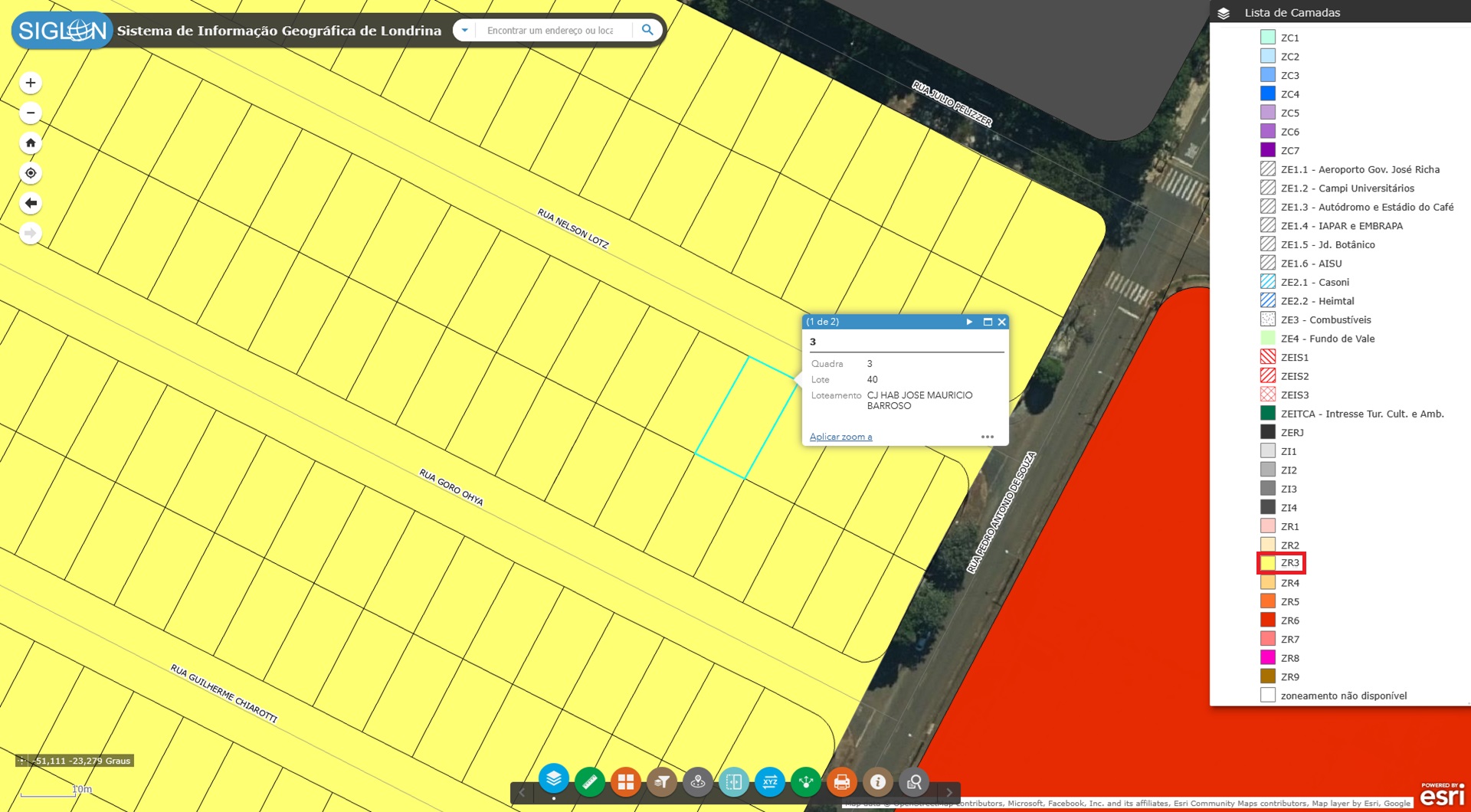Click the layers stack icon in panel header
Screen dimensions: 1471x812
point(1224,13)
